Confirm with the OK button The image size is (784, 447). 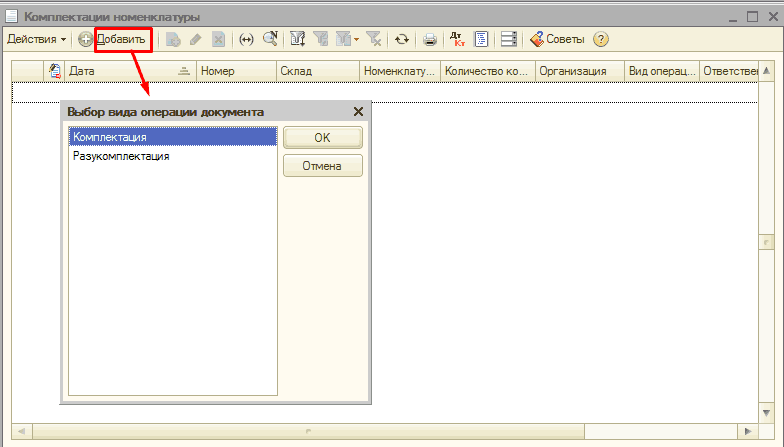(x=322, y=138)
